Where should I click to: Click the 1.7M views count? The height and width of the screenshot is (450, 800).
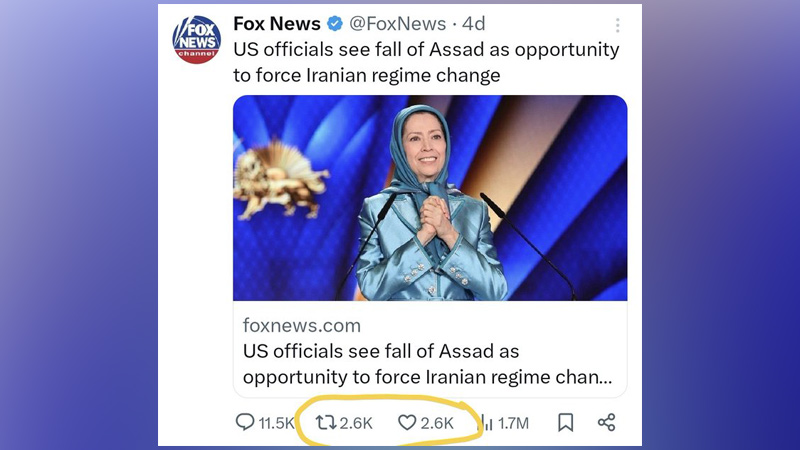[513, 423]
